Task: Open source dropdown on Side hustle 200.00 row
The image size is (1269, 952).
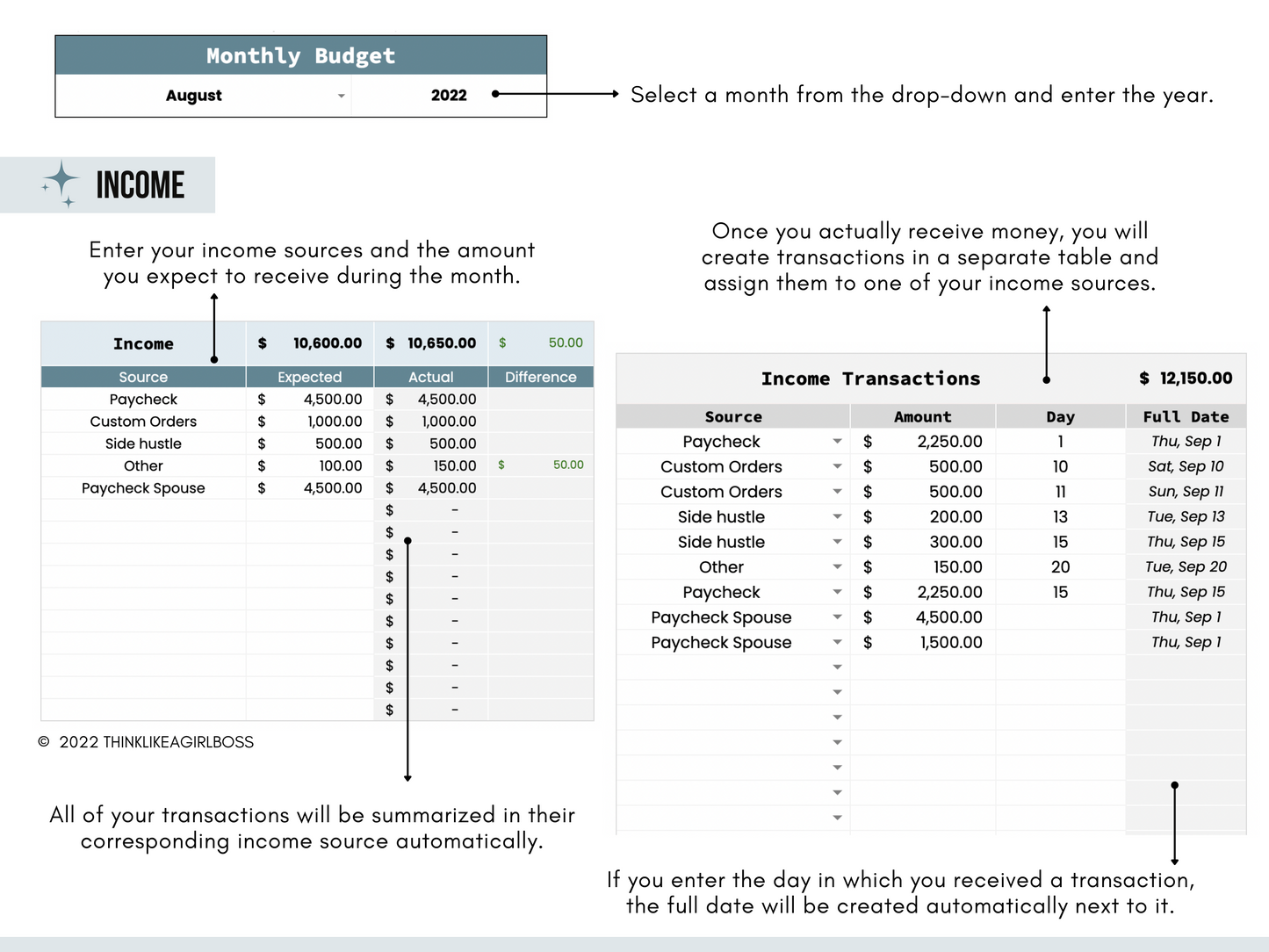Action: pos(837,517)
